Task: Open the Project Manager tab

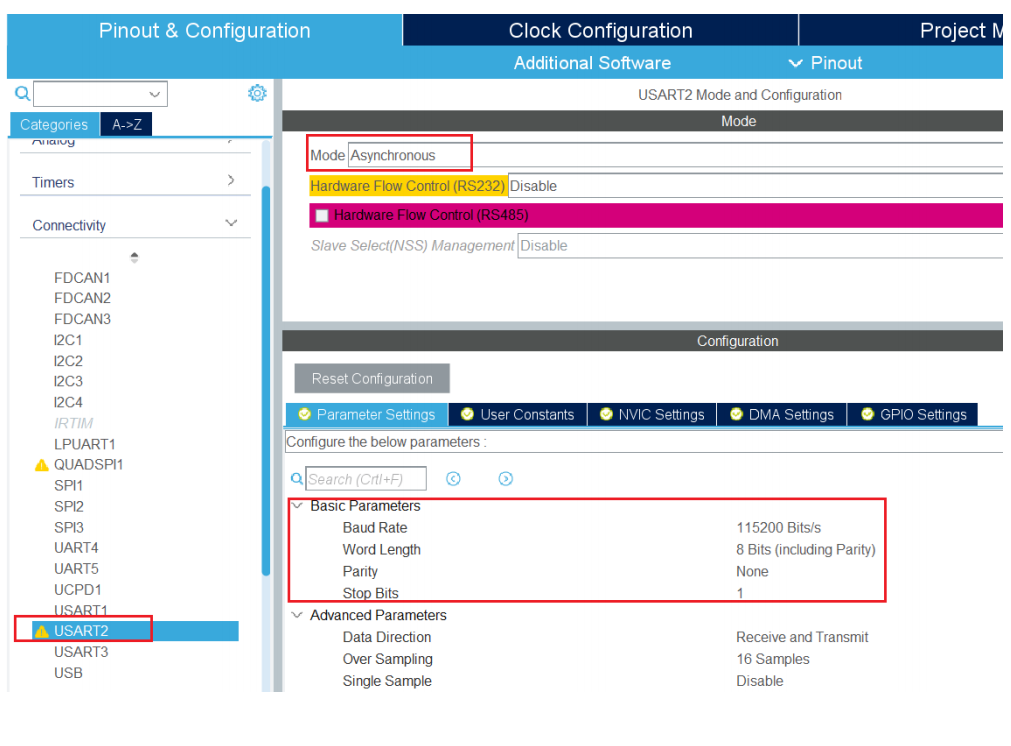Action: [x=901, y=30]
